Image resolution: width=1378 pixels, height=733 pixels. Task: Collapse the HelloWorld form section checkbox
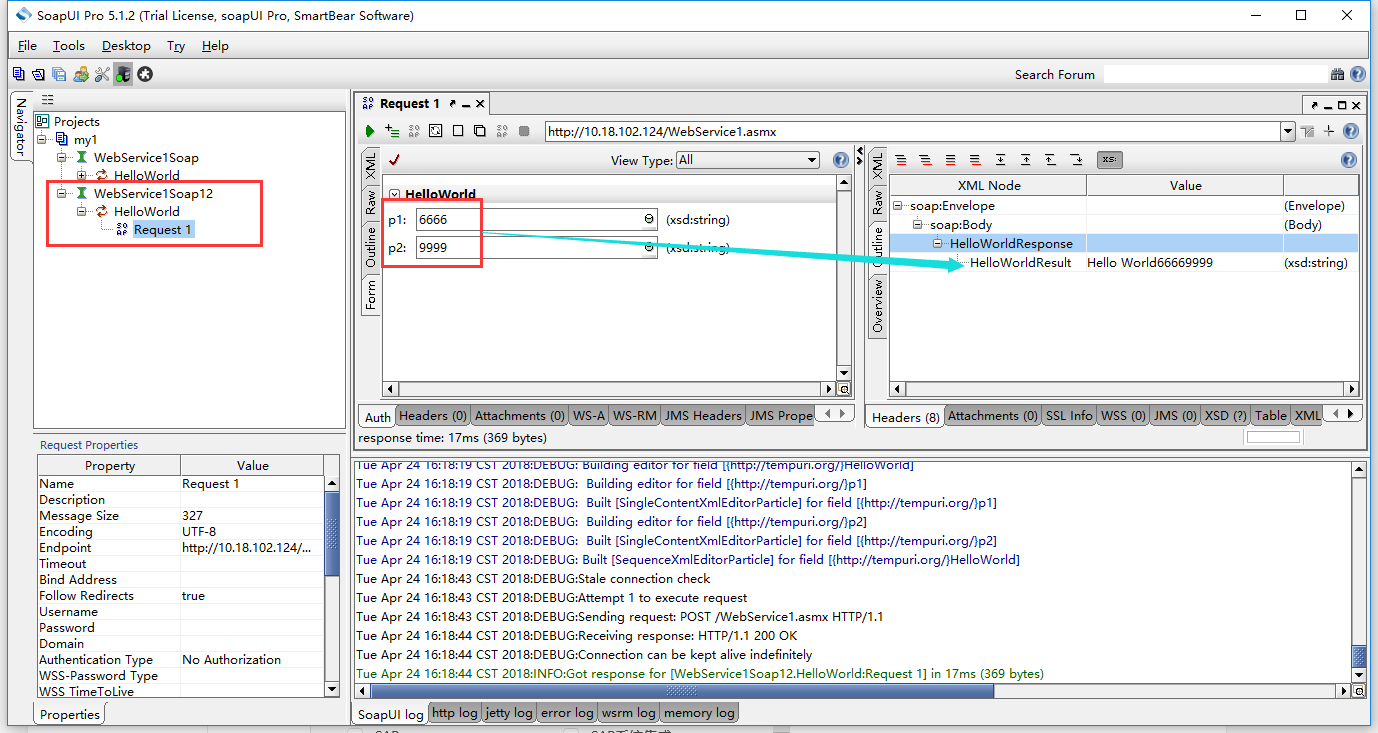click(x=394, y=195)
